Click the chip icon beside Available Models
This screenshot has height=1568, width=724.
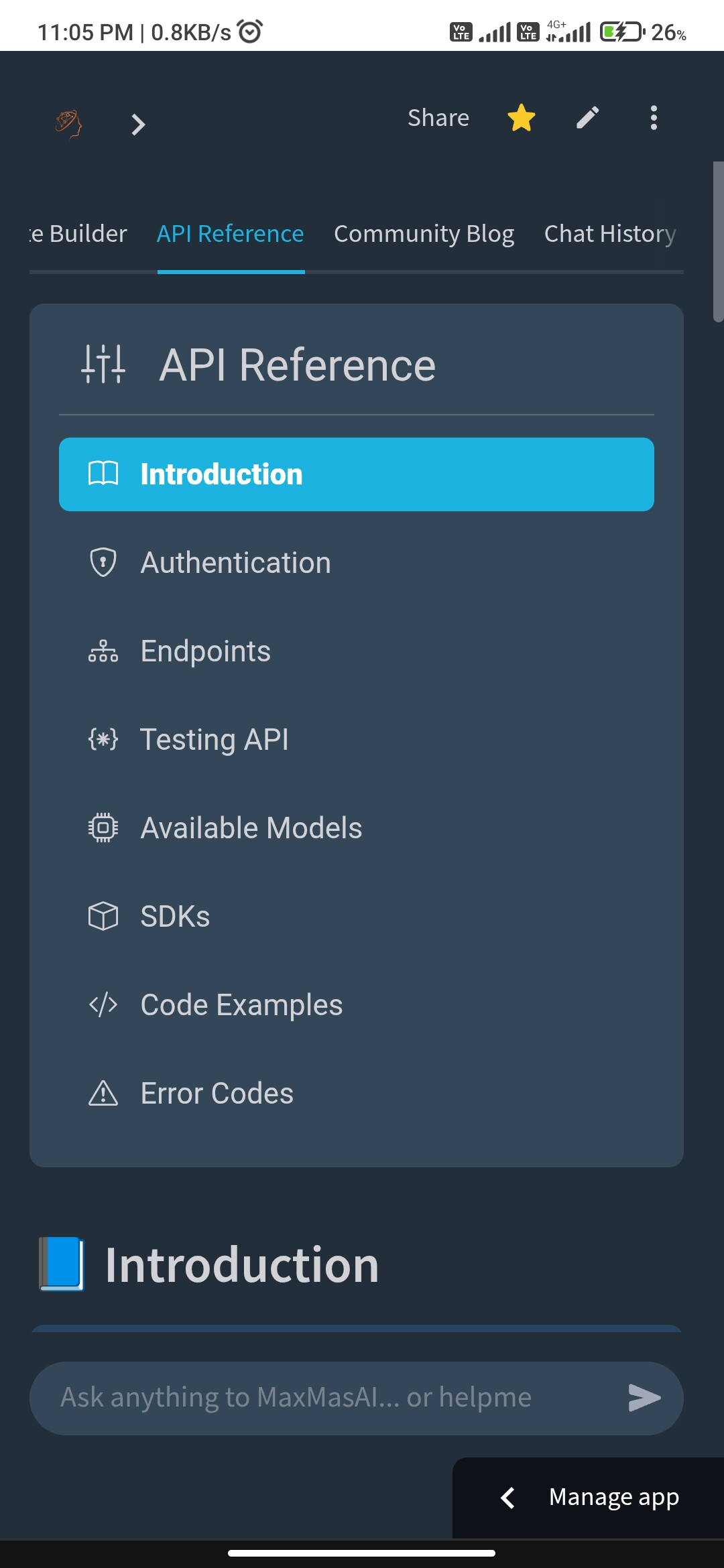(103, 828)
